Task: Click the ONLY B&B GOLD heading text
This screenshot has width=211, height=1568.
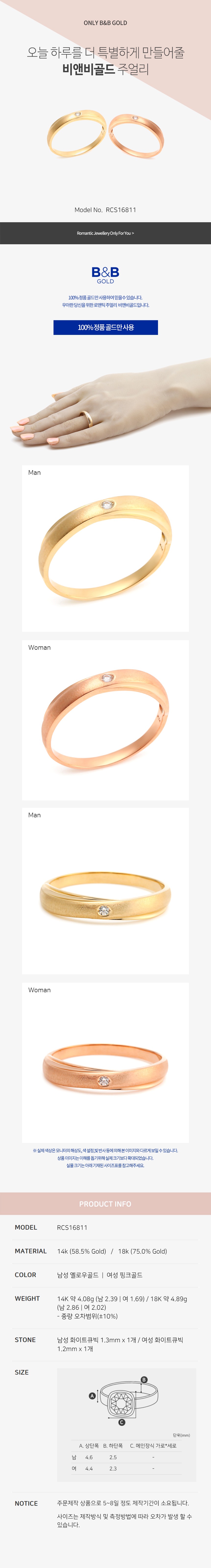Action: click(x=105, y=23)
